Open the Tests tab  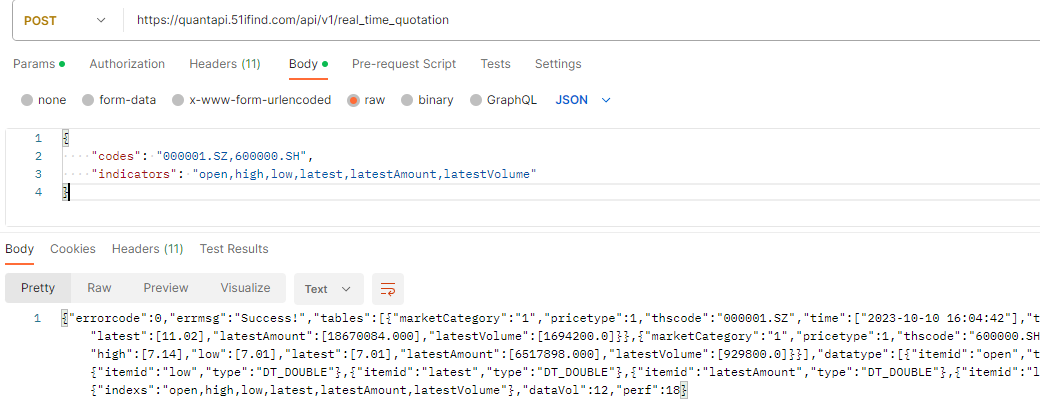[x=495, y=64]
